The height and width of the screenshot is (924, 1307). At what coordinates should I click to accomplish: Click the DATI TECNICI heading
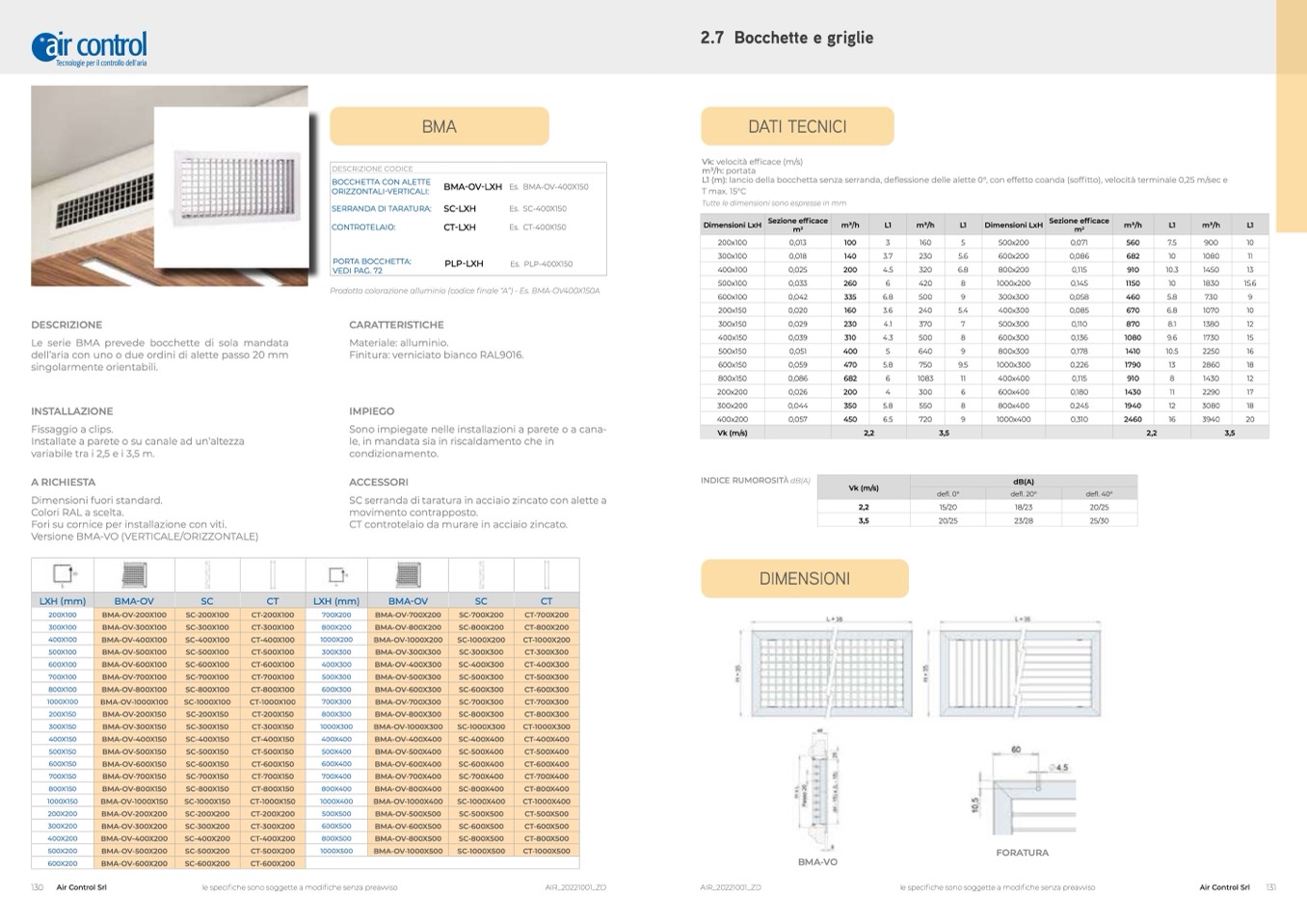[797, 126]
